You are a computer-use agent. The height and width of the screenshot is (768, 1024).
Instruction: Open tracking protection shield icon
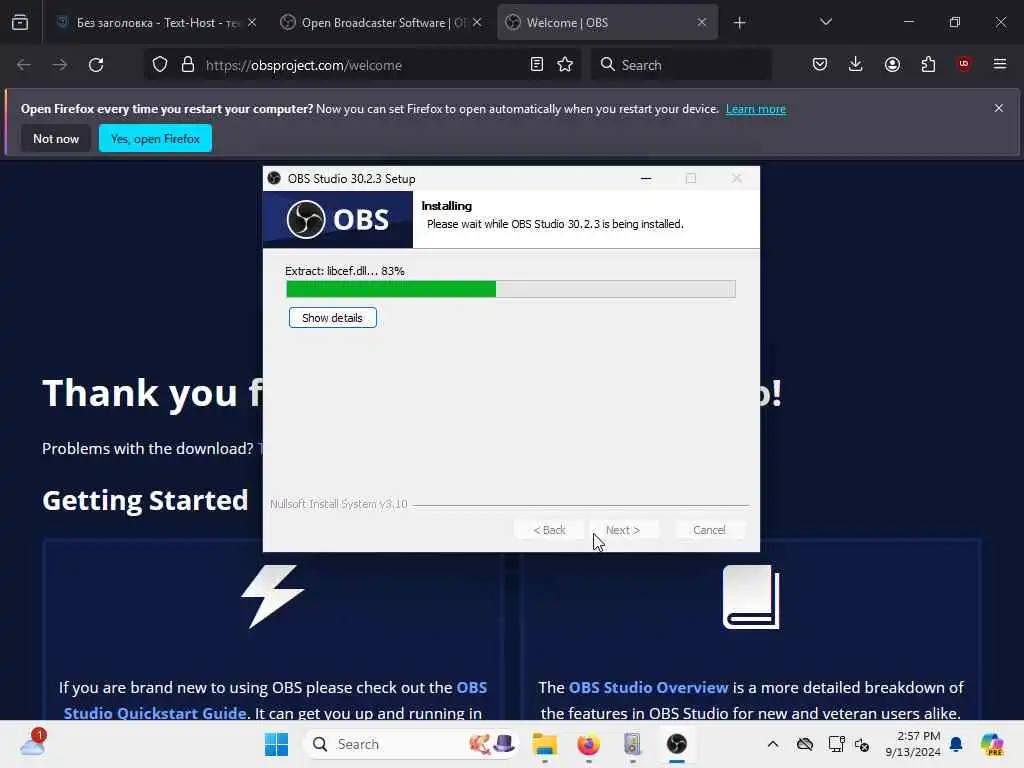tap(160, 65)
